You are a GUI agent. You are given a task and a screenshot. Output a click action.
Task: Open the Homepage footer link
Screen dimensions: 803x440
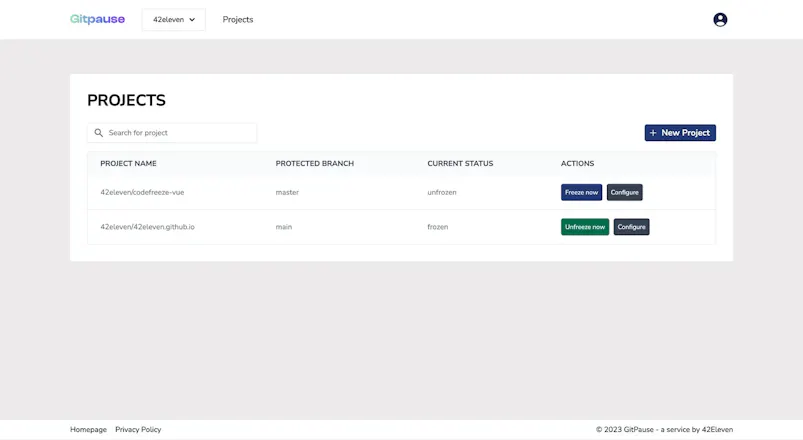click(88, 430)
